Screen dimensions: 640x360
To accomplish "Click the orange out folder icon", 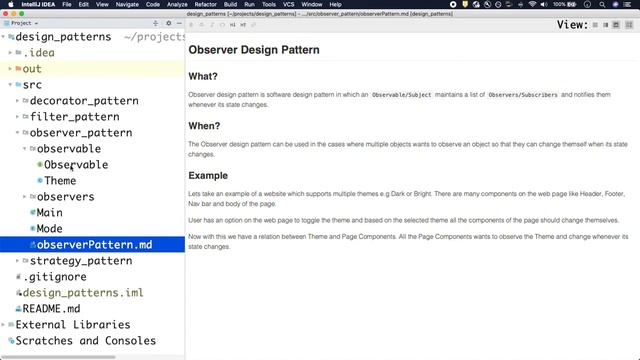I will pyautogui.click(x=18, y=69).
